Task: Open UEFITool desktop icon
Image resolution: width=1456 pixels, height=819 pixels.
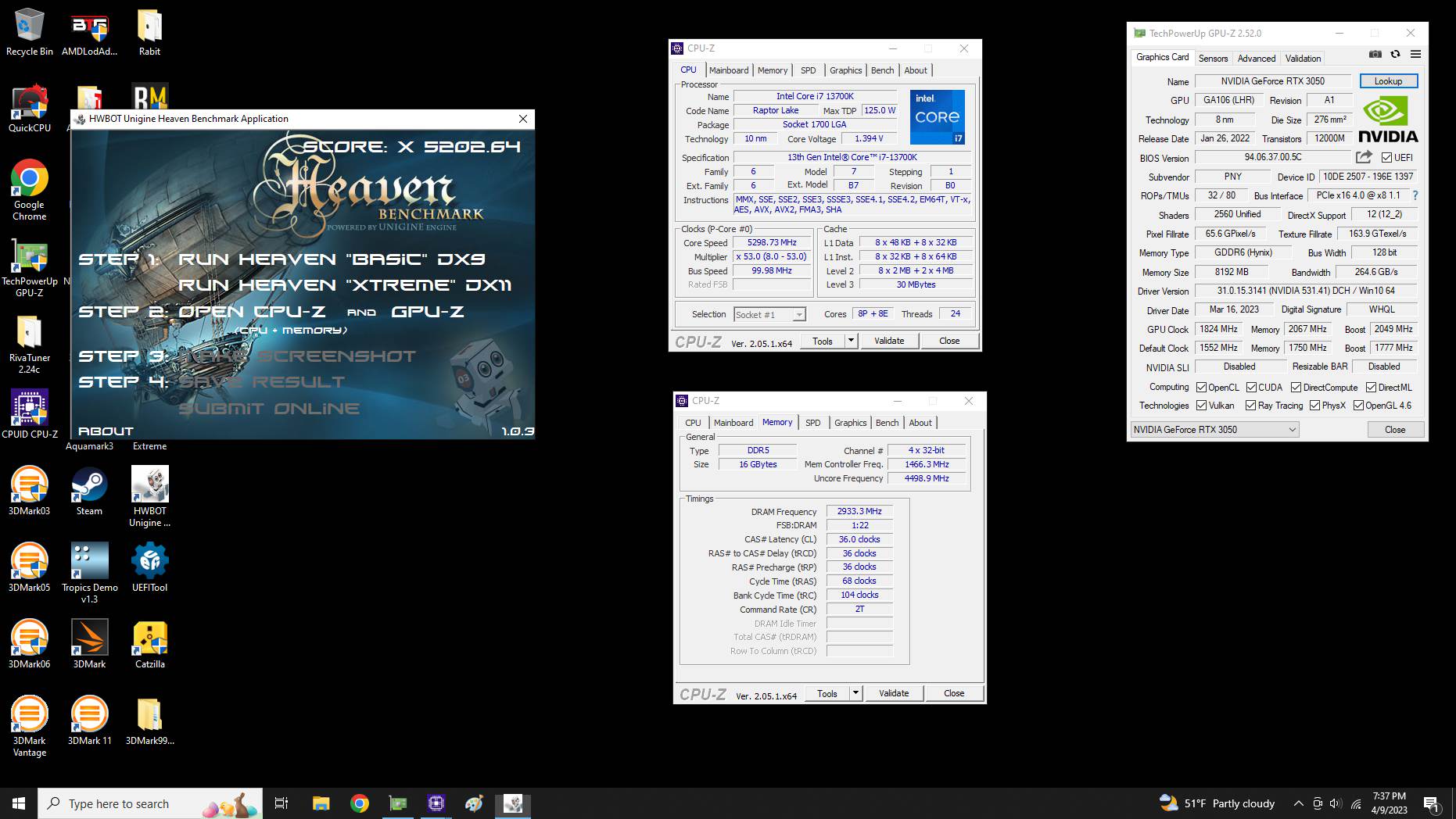Action: (149, 567)
